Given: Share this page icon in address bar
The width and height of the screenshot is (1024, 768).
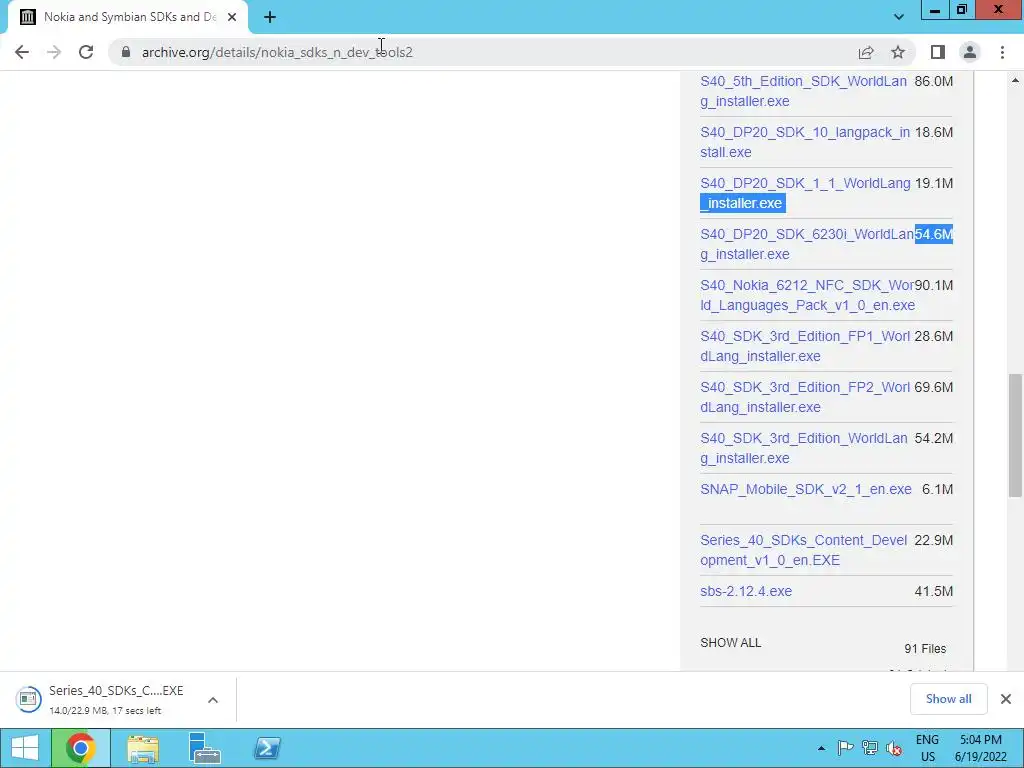Looking at the screenshot, I should click(866, 52).
